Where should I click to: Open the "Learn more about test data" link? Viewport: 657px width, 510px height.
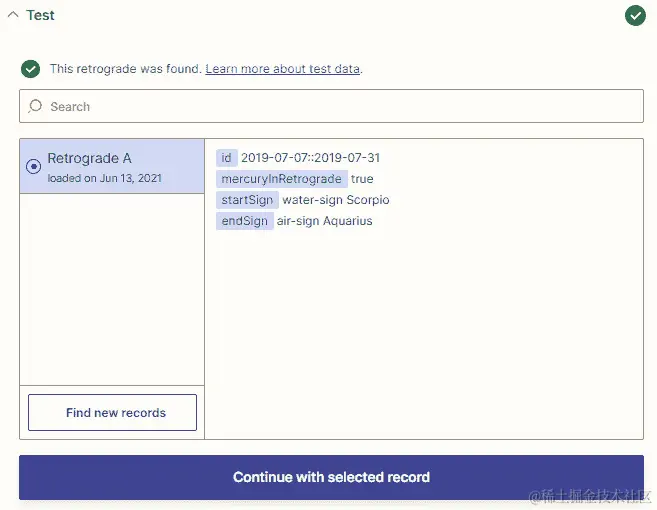click(283, 69)
